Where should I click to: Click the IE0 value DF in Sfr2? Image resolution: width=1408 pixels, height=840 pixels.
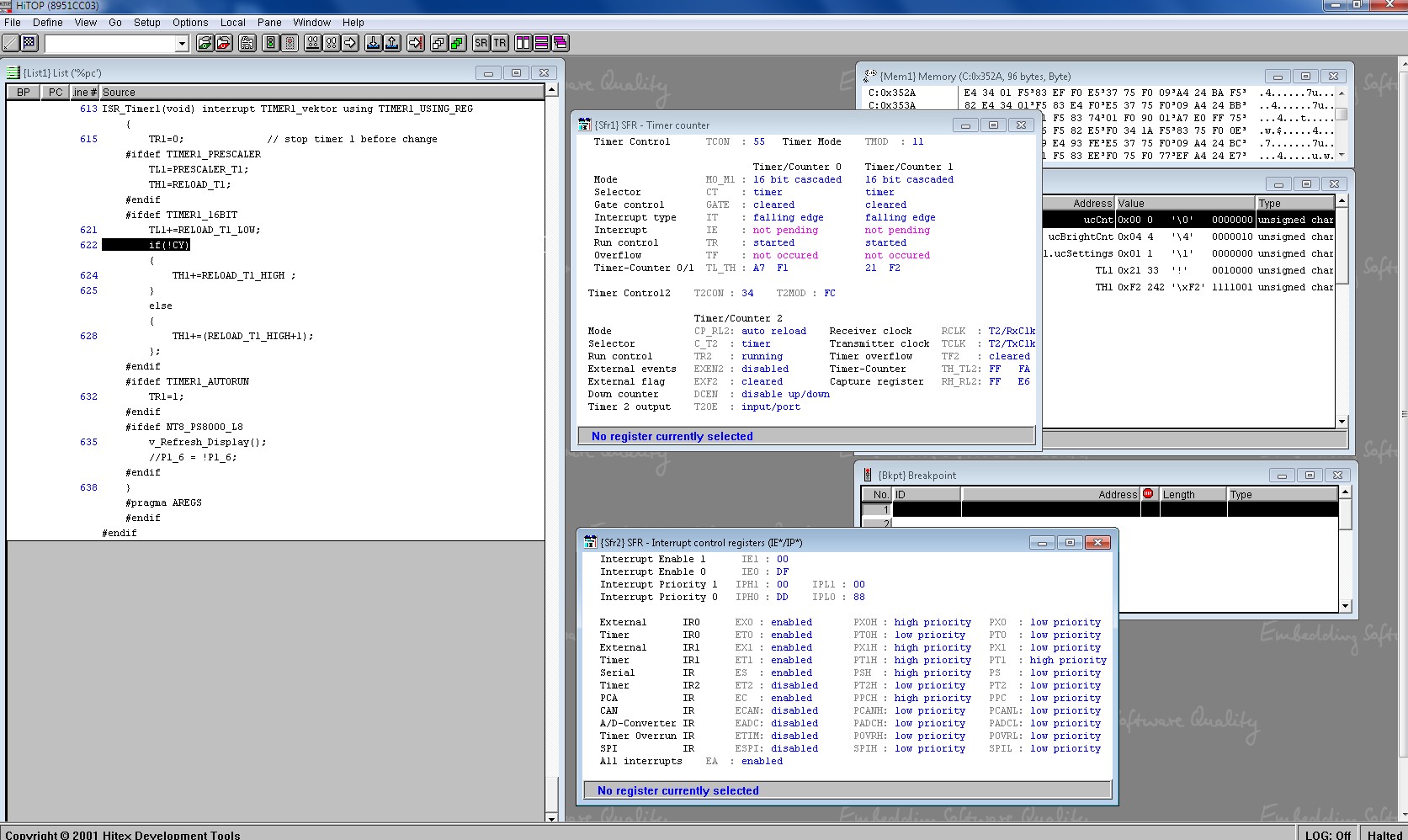[783, 572]
